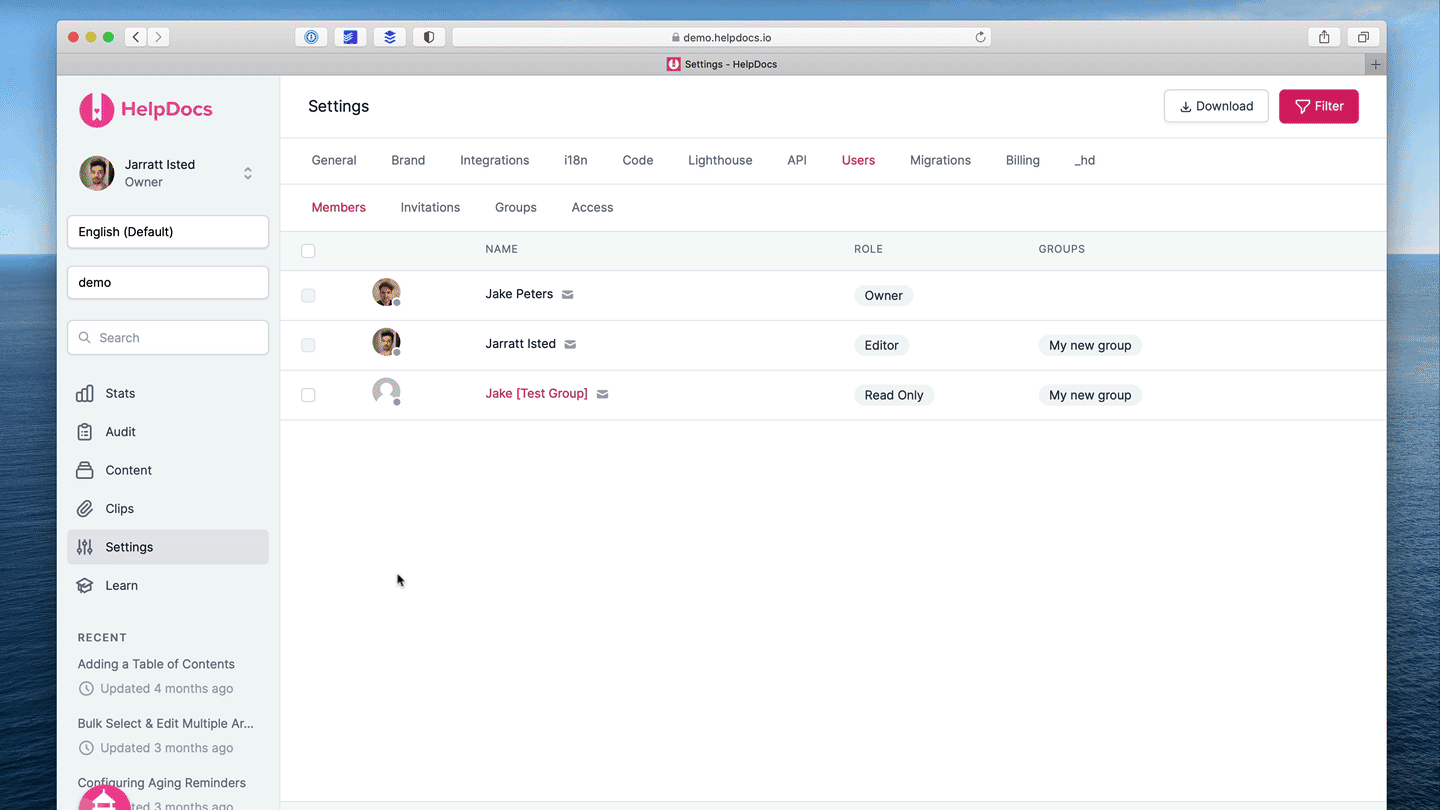Click into the sidebar Search field
Image resolution: width=1440 pixels, height=810 pixels.
(168, 338)
